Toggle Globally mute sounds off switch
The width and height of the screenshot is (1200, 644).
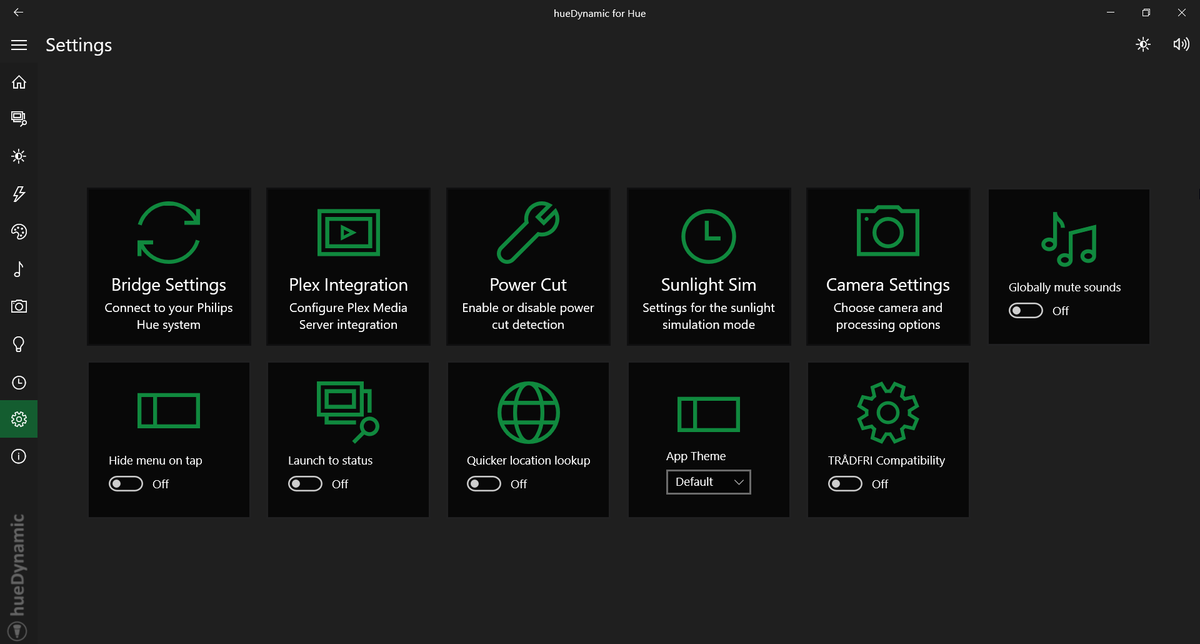click(1025, 310)
